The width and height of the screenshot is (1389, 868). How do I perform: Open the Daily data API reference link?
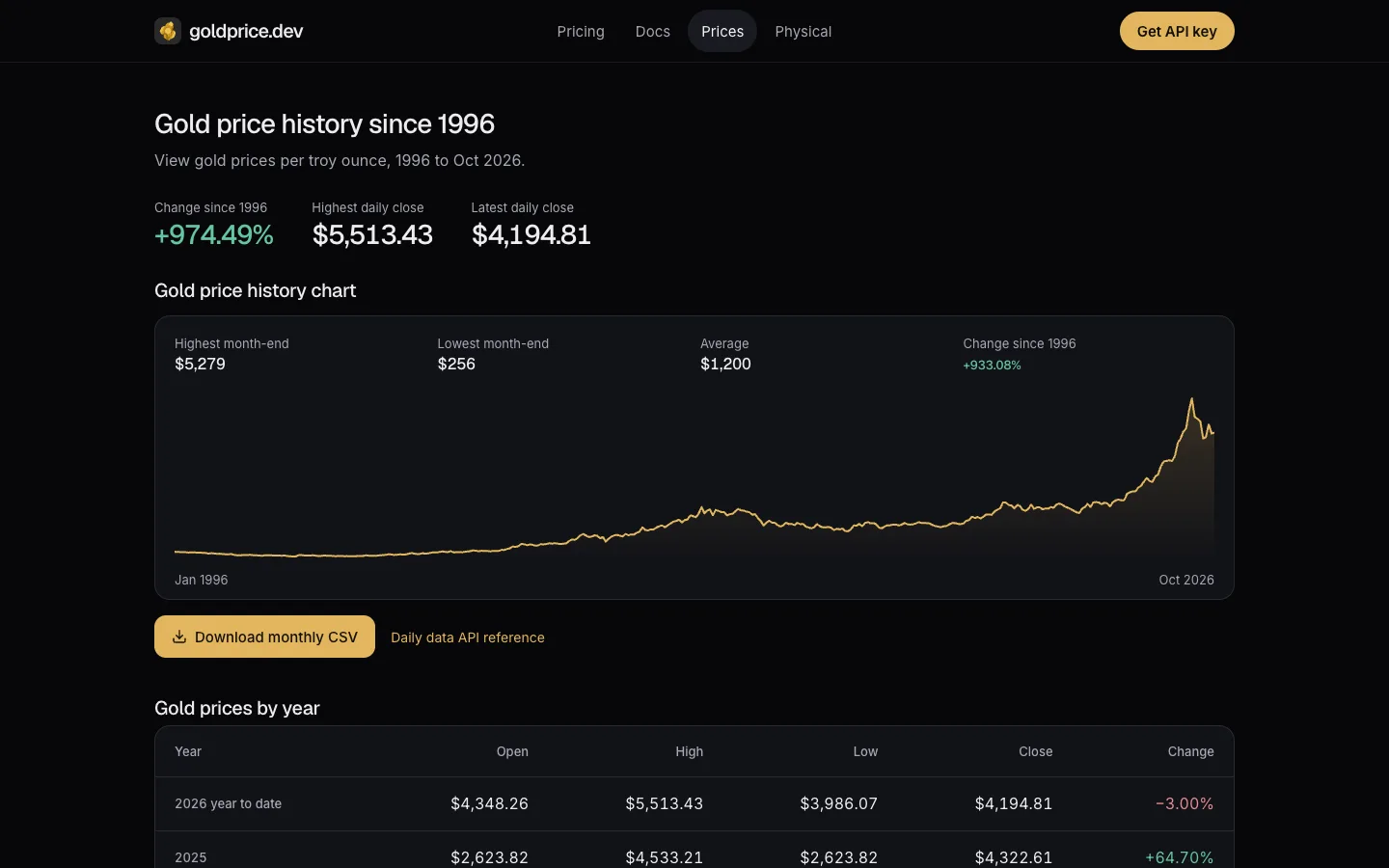pyautogui.click(x=468, y=637)
